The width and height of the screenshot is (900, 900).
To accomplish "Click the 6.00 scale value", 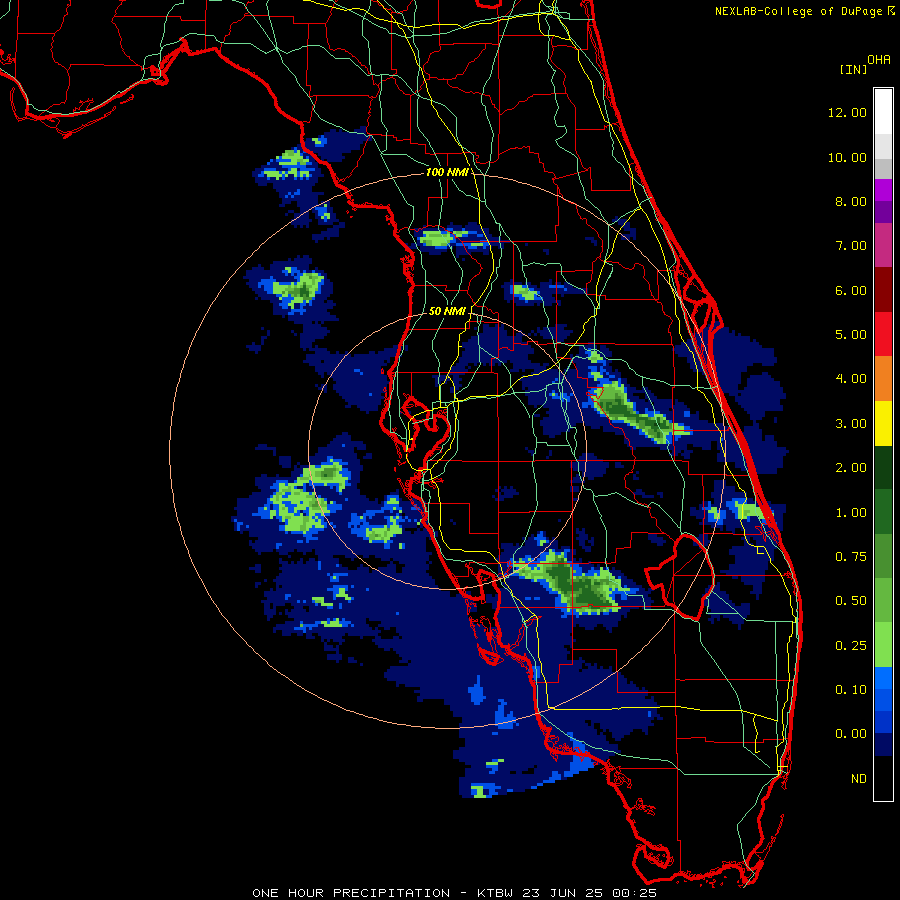I will pos(851,290).
